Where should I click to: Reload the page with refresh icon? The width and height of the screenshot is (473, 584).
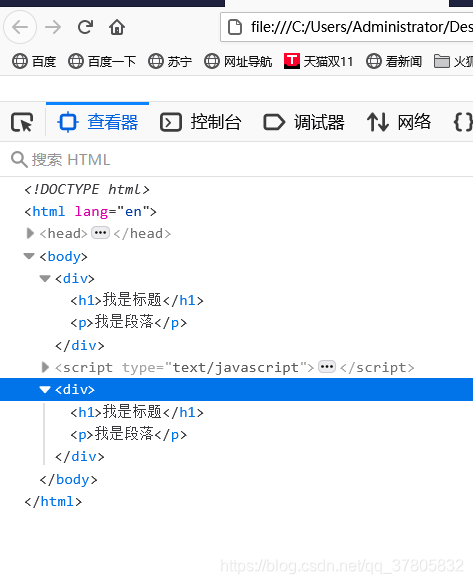point(85,27)
